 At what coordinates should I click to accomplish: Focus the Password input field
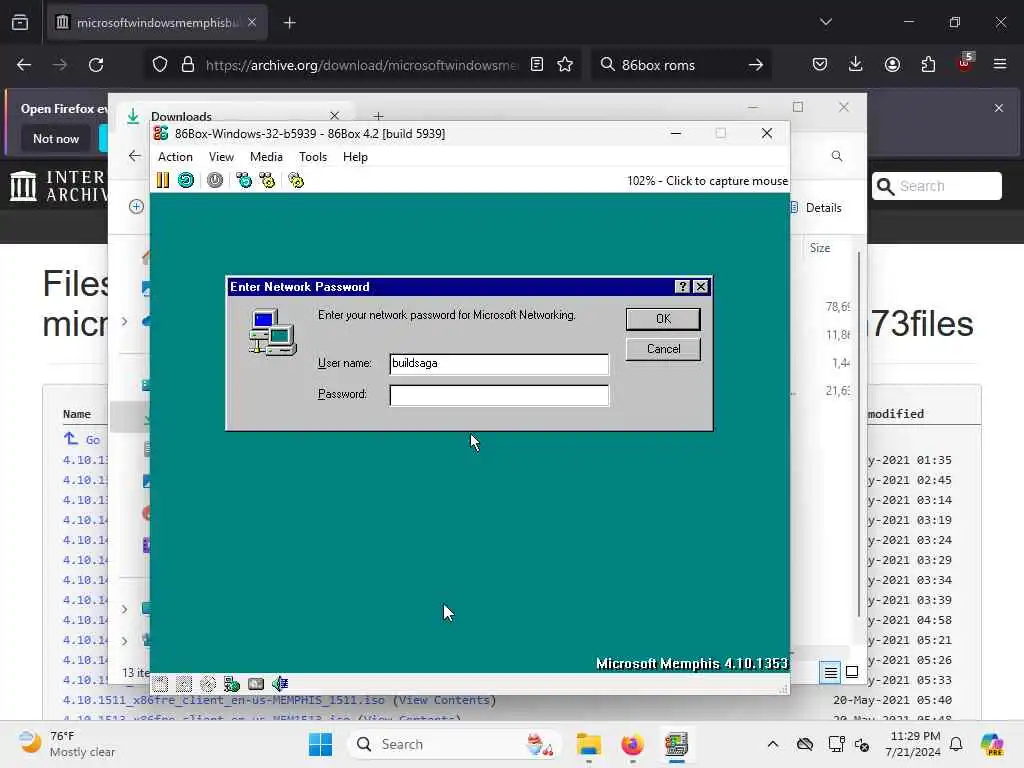click(499, 395)
